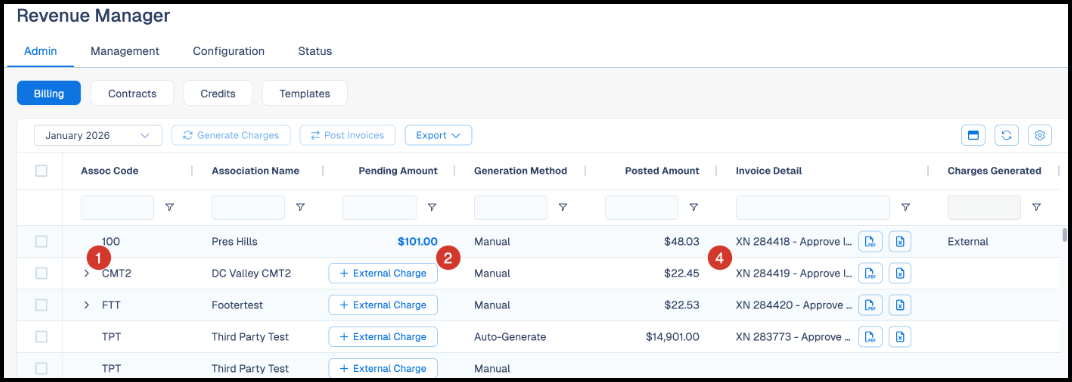Switch to the Status tab
The width and height of the screenshot is (1072, 382).
point(315,51)
